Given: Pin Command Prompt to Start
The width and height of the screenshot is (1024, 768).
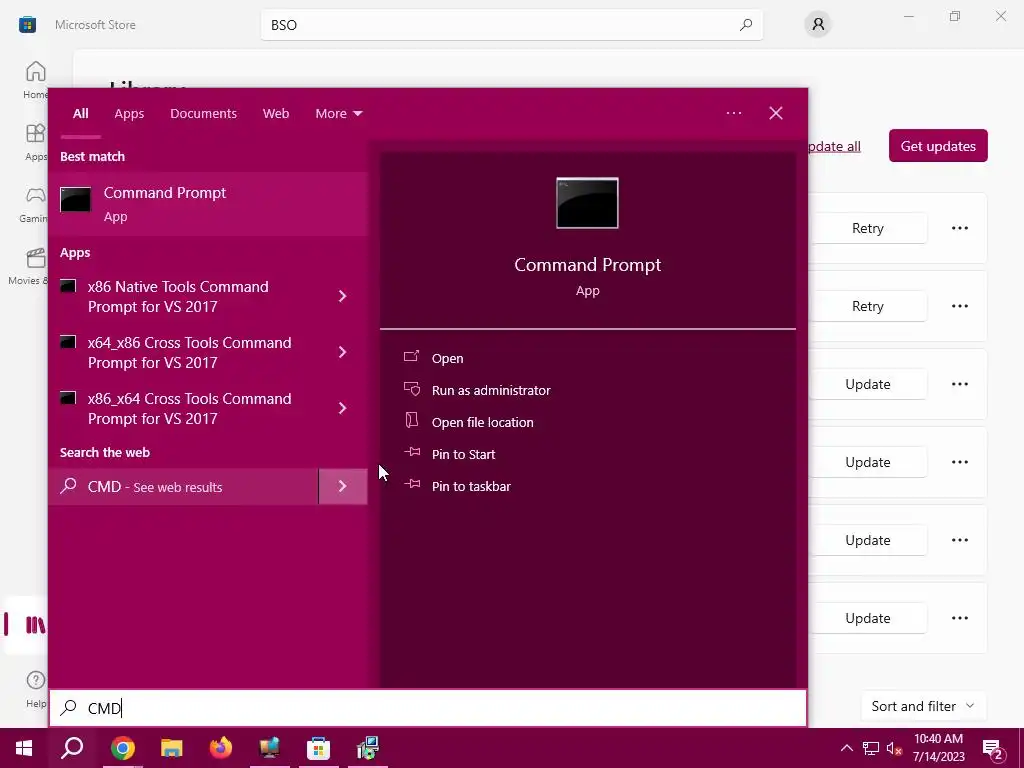Looking at the screenshot, I should coord(463,455).
